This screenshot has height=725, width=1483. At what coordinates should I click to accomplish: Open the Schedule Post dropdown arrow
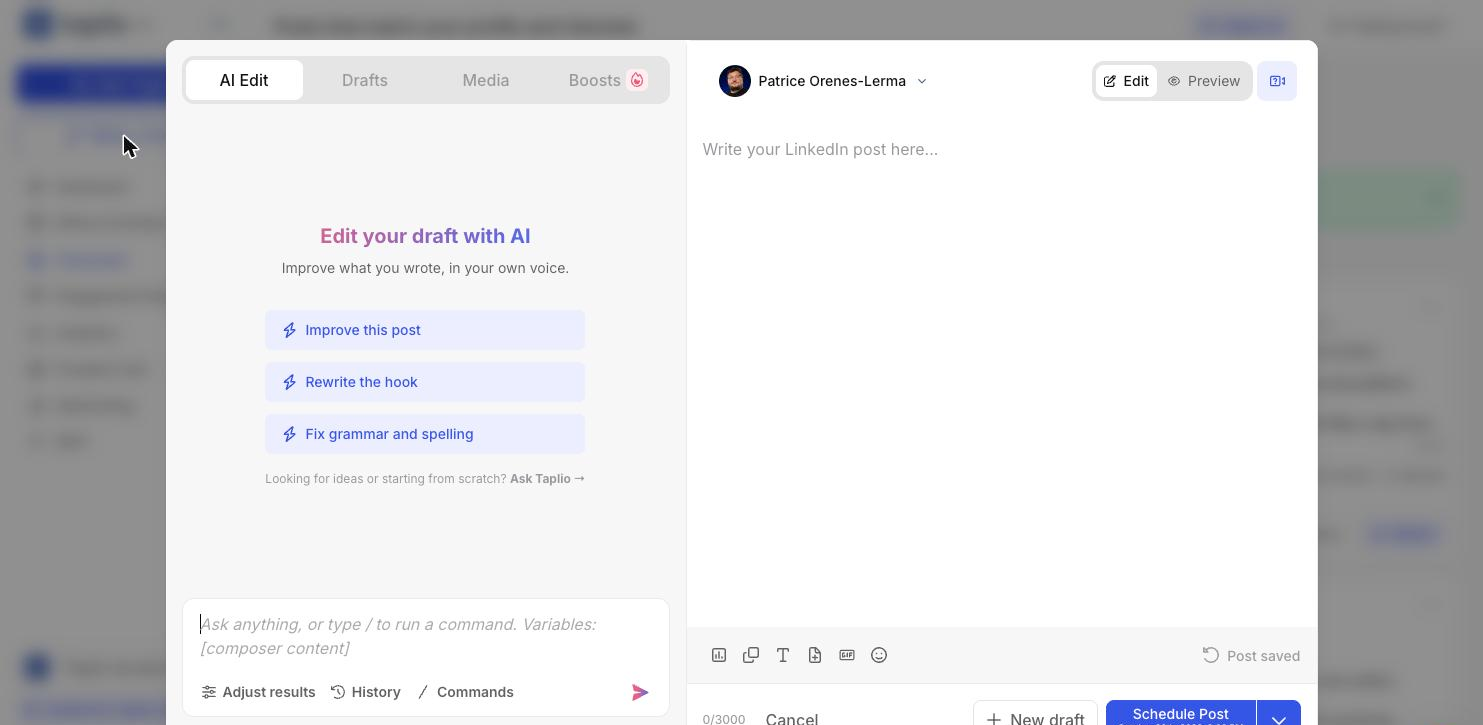[x=1279, y=714]
